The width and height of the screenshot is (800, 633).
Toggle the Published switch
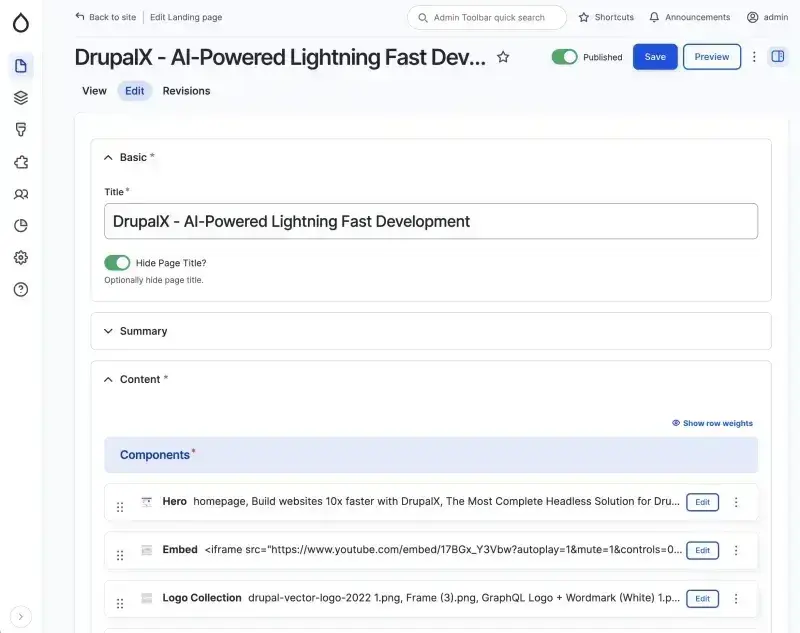coord(564,57)
